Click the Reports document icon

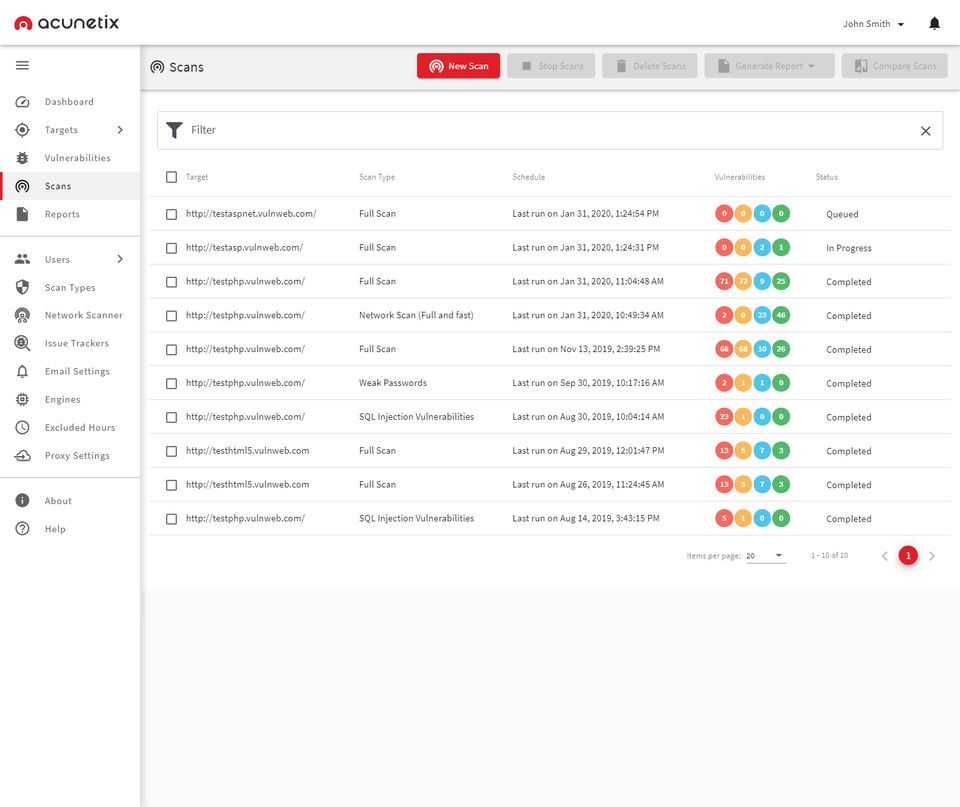22,214
